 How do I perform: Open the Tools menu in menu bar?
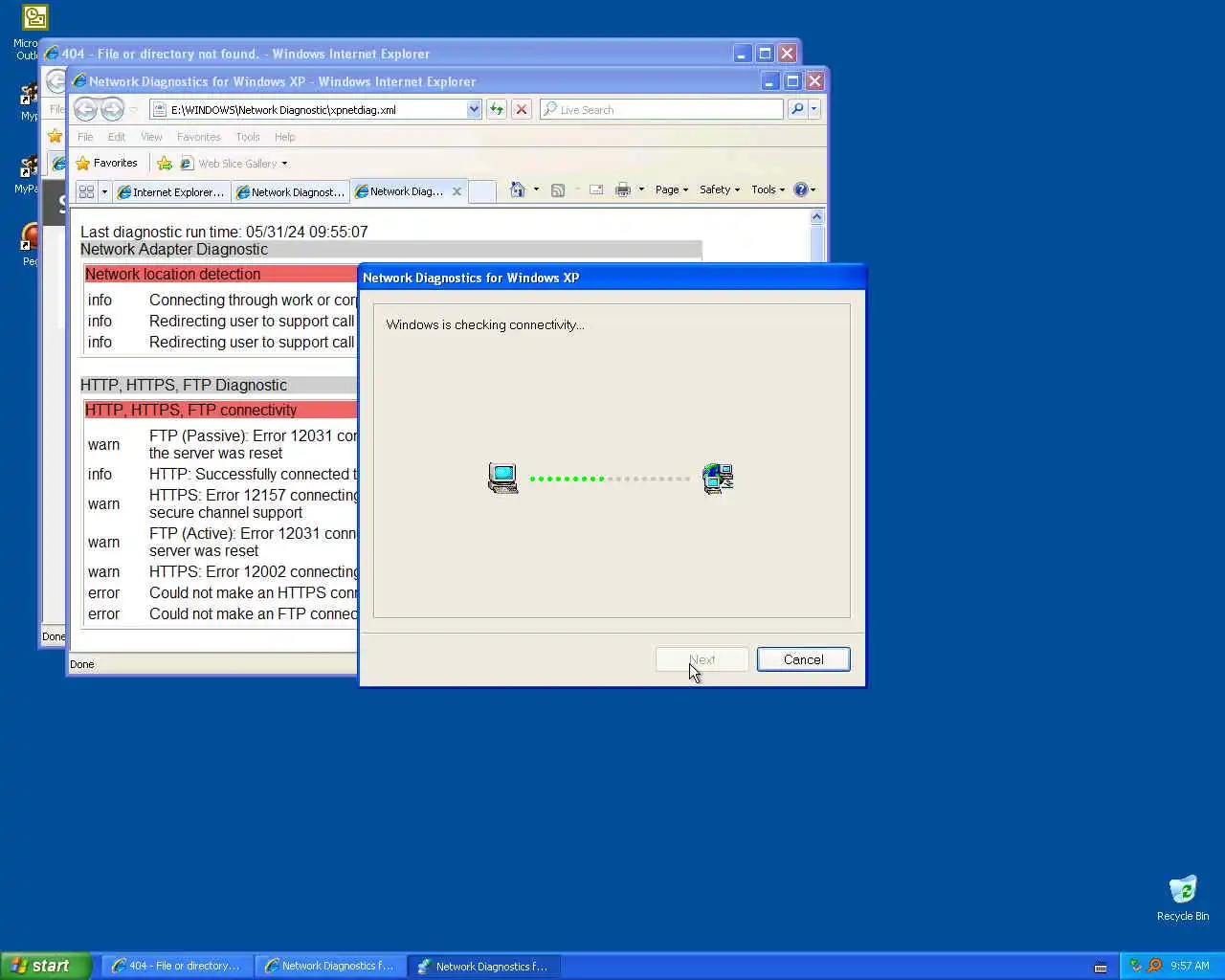coord(248,137)
